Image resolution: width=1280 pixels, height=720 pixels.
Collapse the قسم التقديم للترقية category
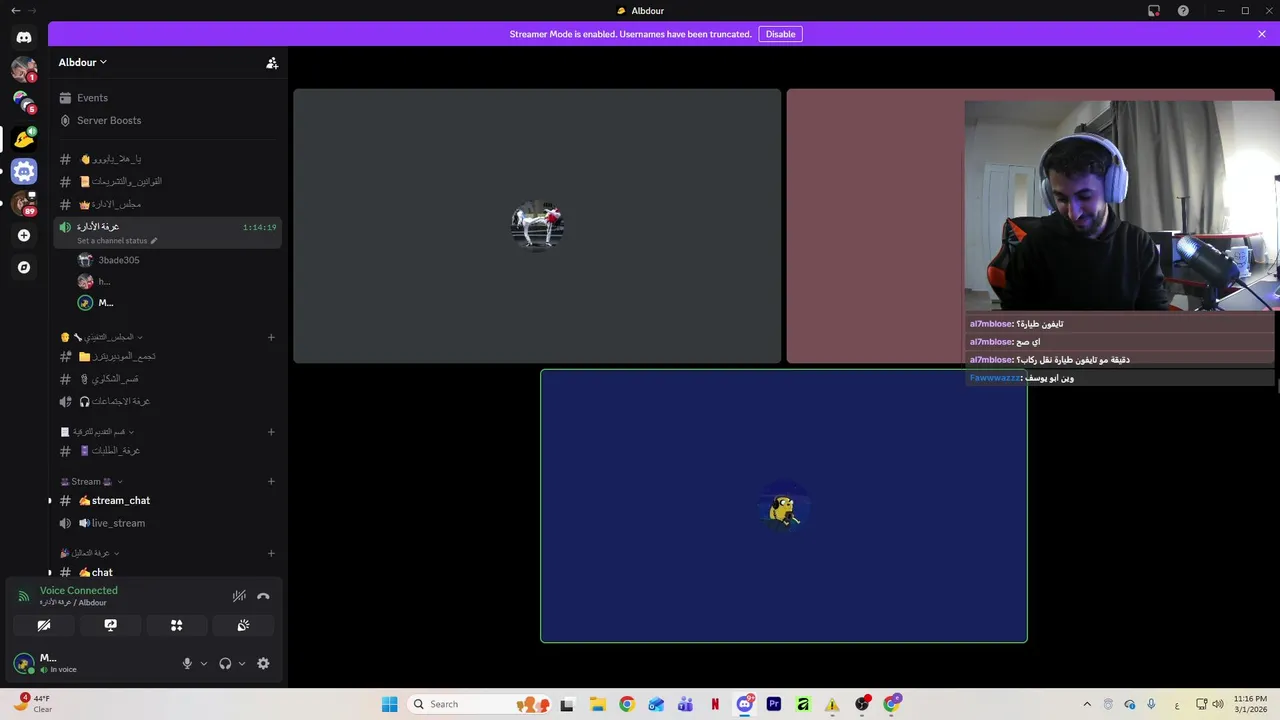coord(97,432)
